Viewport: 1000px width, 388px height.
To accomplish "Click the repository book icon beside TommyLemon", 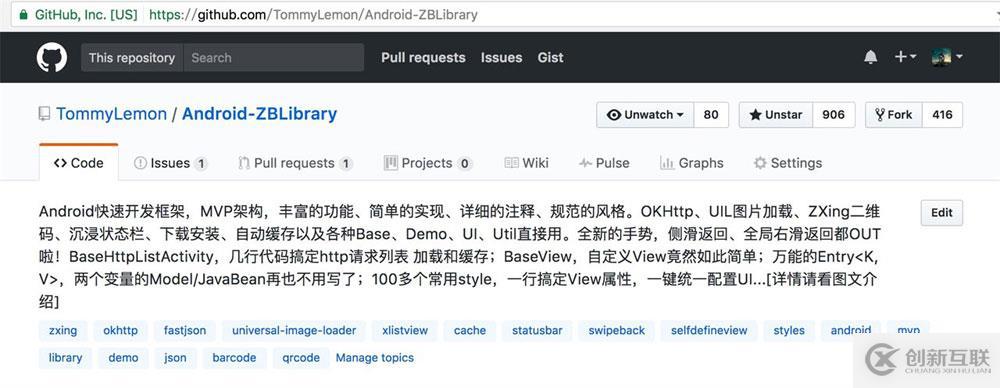I will [44, 114].
